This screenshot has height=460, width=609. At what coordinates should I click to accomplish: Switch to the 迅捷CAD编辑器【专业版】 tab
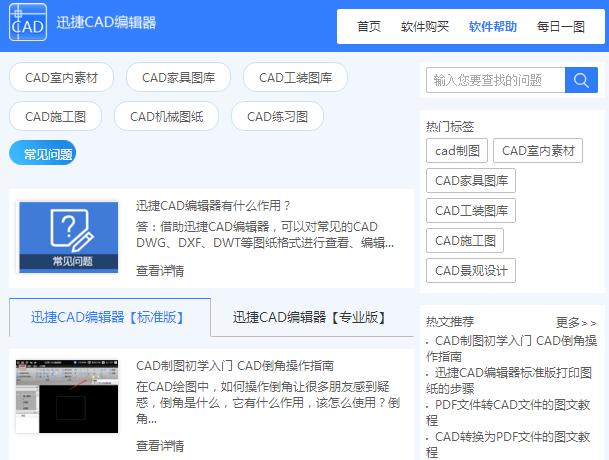312,317
